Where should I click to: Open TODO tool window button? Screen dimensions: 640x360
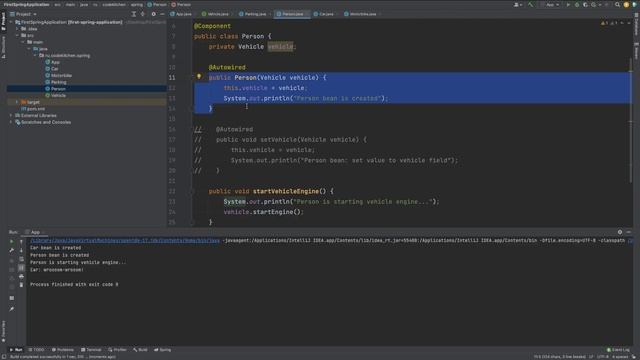point(36,350)
